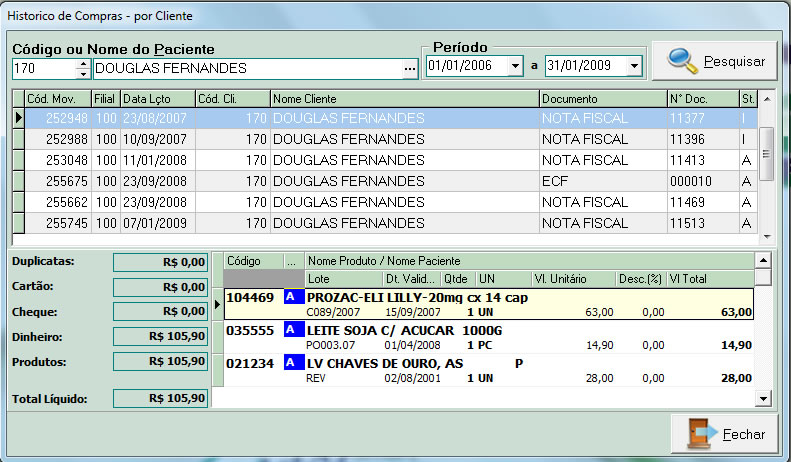The width and height of the screenshot is (791, 462).
Task: Click Nome Produto / Nome Paciente header
Action: click(x=530, y=261)
